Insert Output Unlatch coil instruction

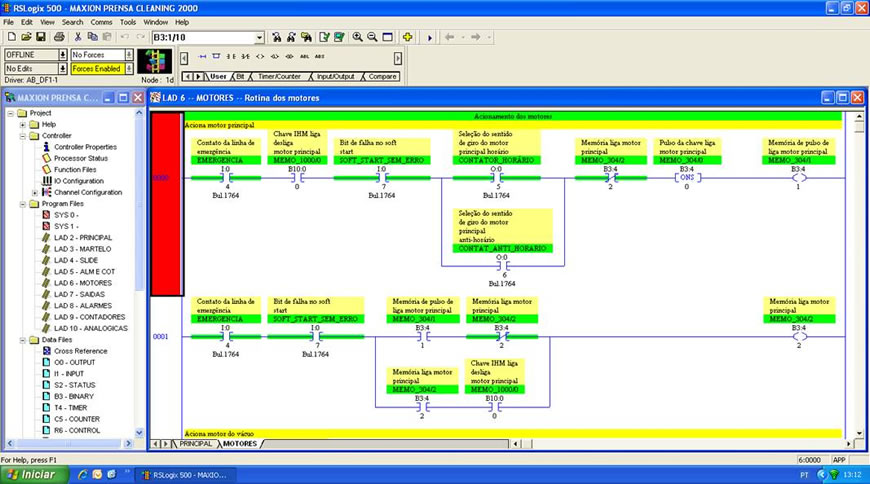pos(289,56)
